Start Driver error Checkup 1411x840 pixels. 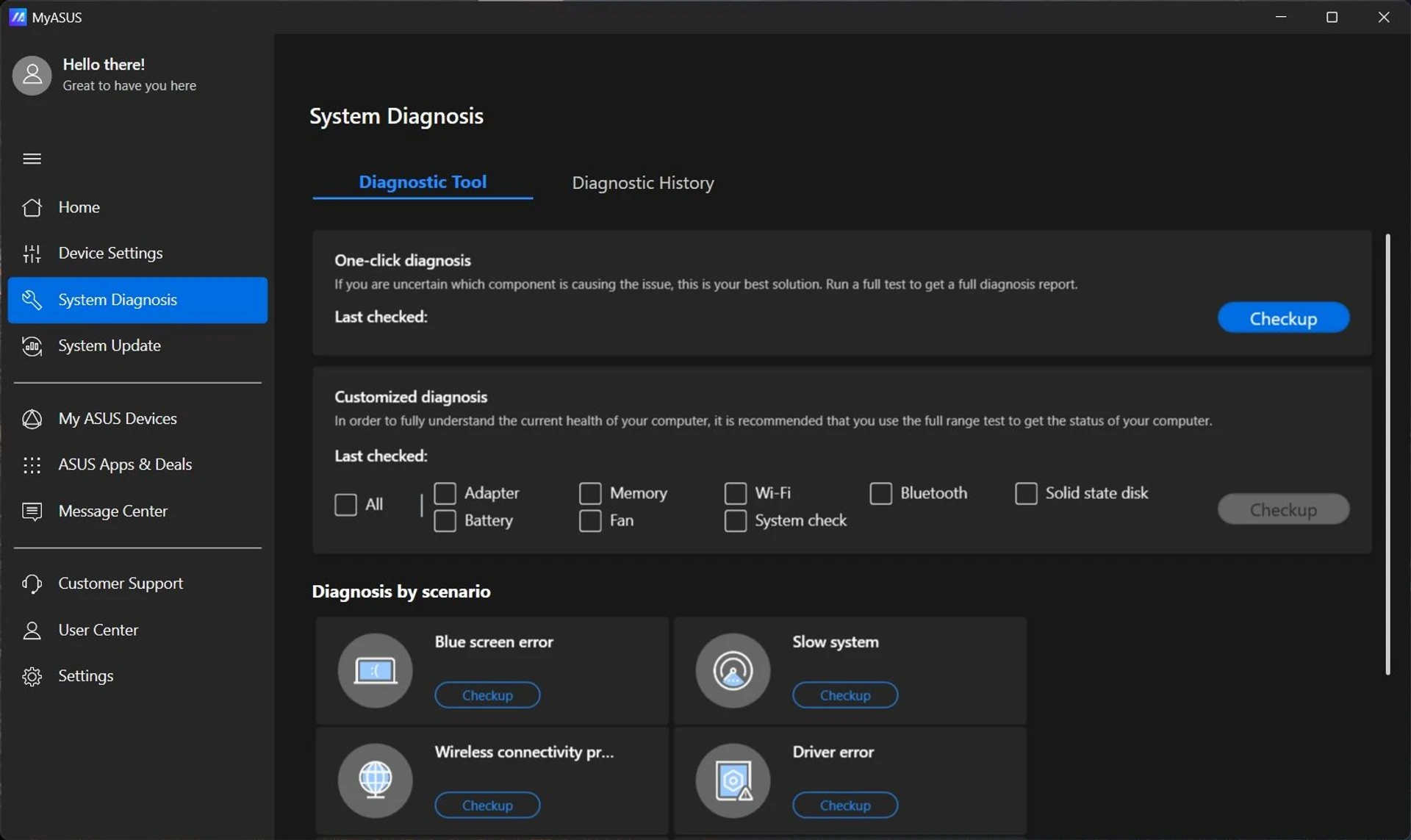coord(845,805)
